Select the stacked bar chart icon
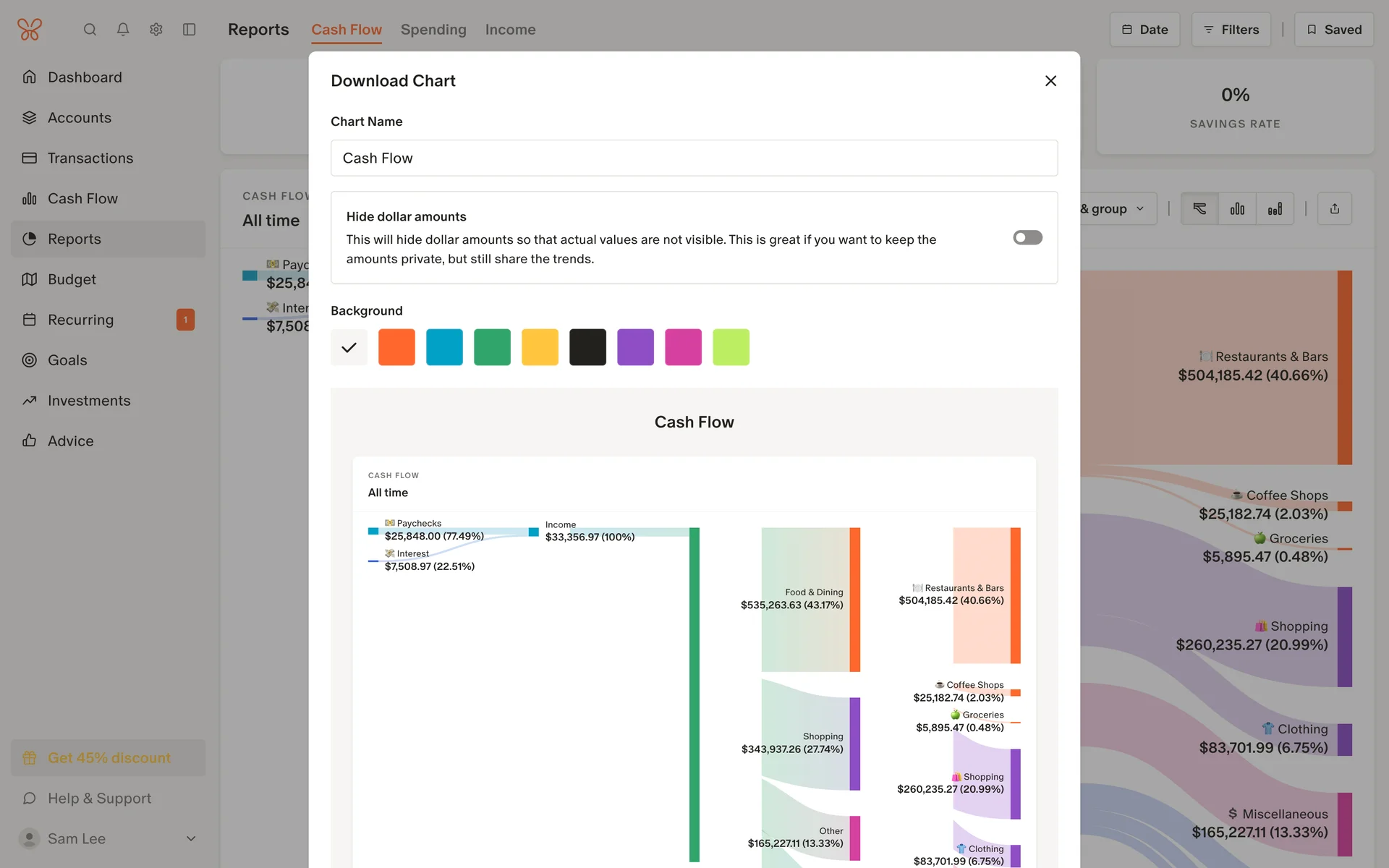Viewport: 1389px width, 868px height. (x=1275, y=209)
